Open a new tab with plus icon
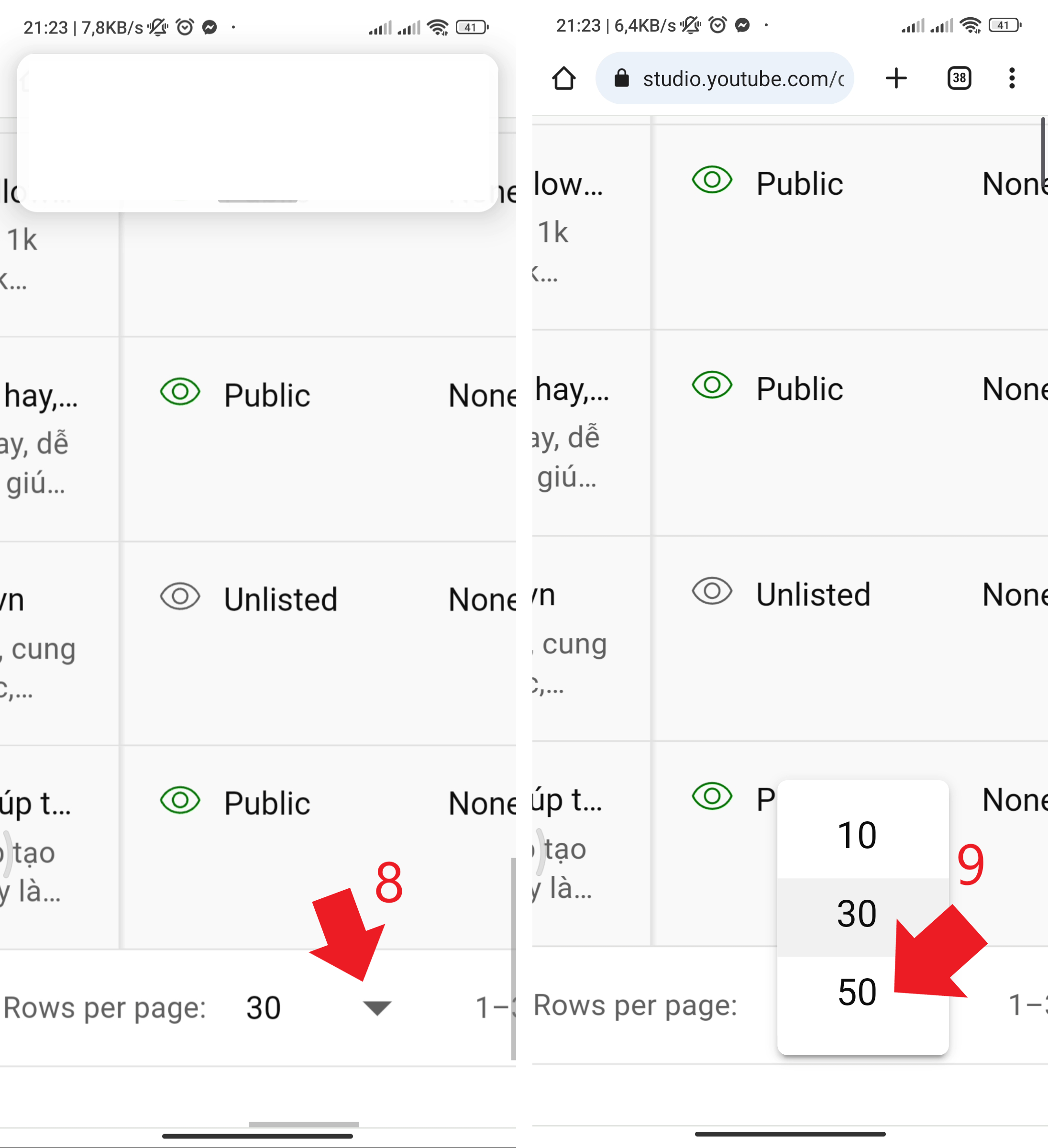This screenshot has height=1148, width=1048. pos(896,78)
